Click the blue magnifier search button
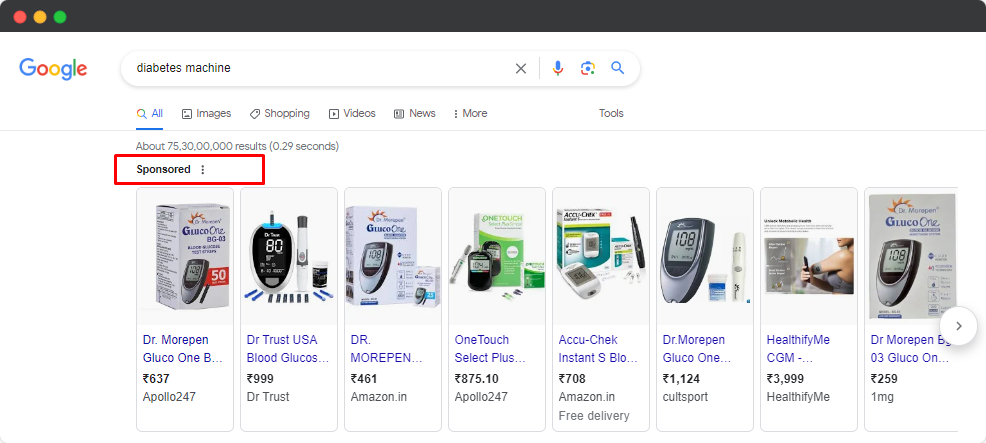Screen dimensions: 986x443 618,68
